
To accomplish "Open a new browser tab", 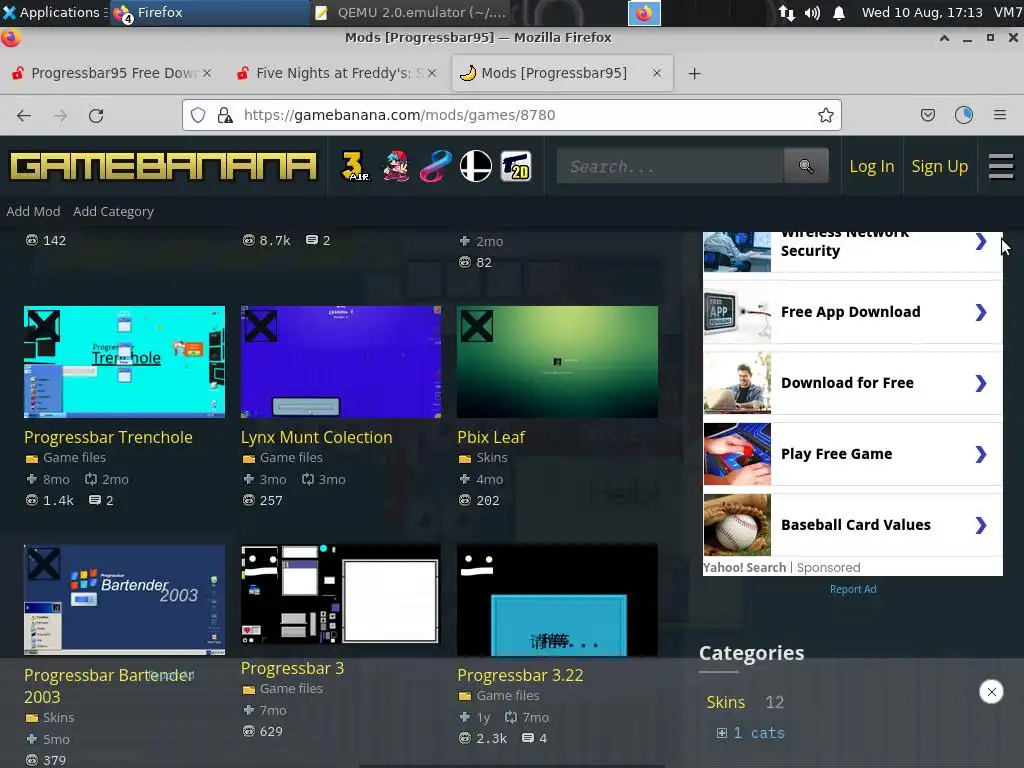I will pos(694,74).
